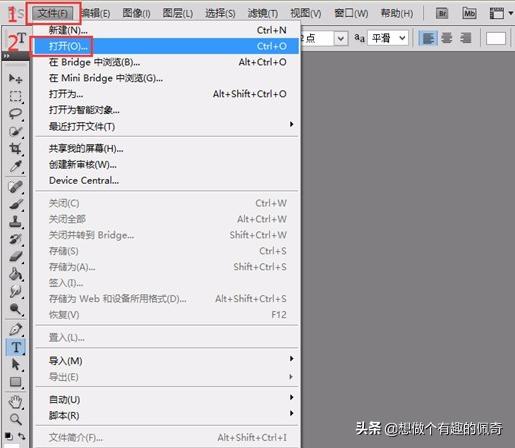Open the screen mode/arrange documents icon
Screen dimensions: 515x448
(x=497, y=13)
